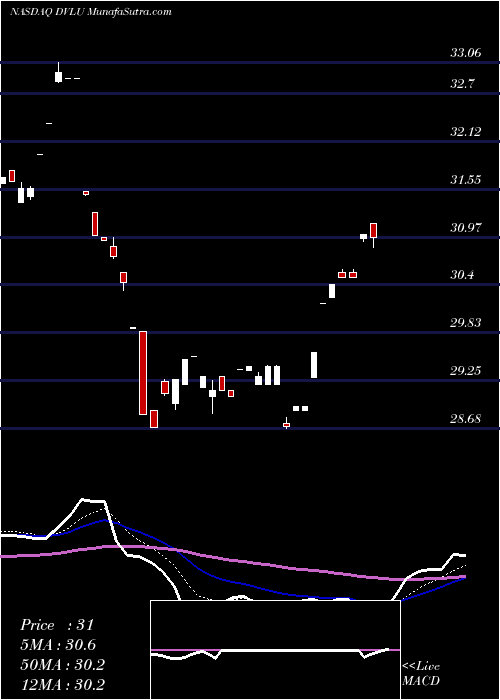Click the MACD inset panel
Screen dimensions: 500x700
click(275, 650)
